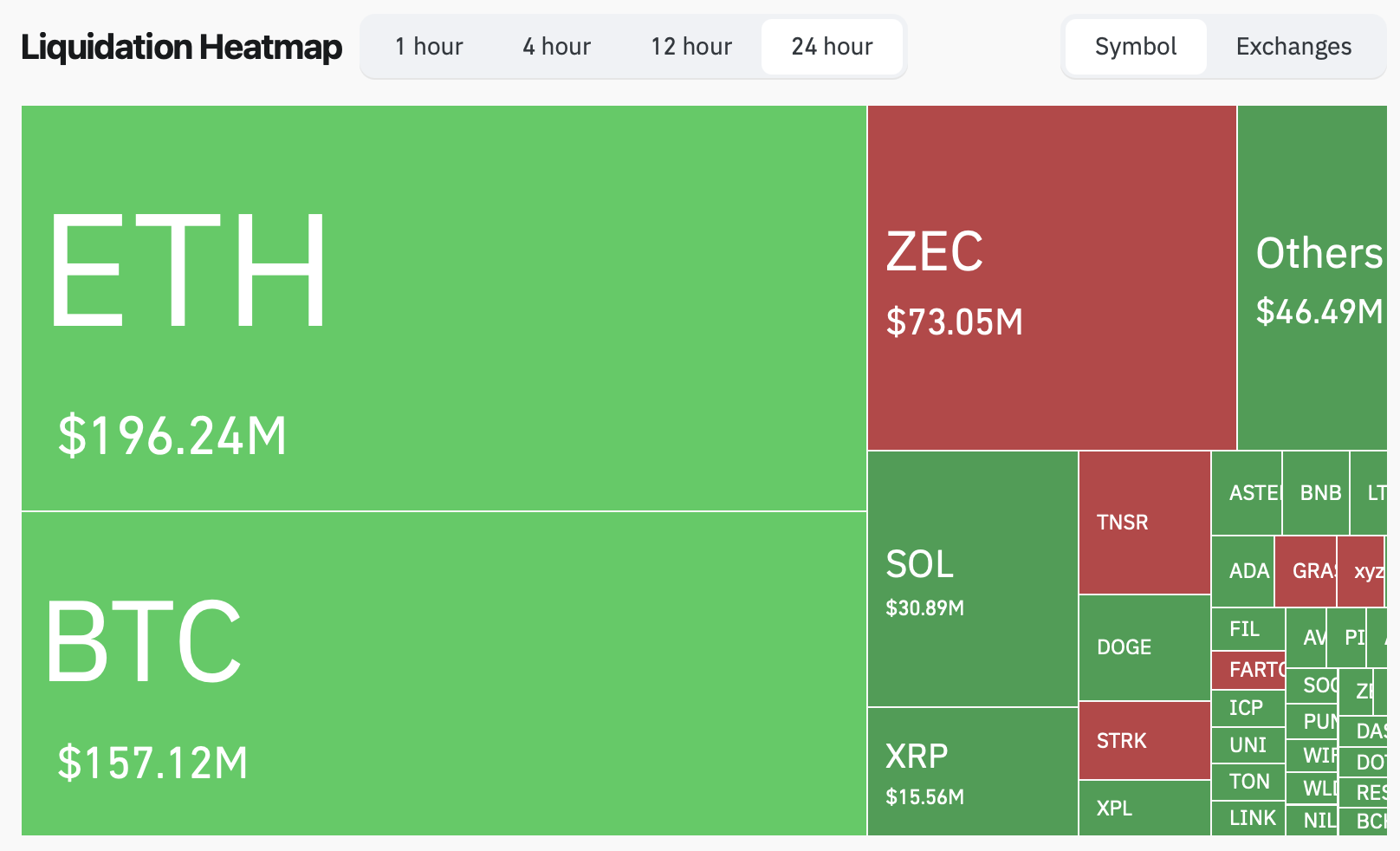Image resolution: width=1400 pixels, height=851 pixels.
Task: Choose the 12 hour timeframe
Action: pos(691,47)
